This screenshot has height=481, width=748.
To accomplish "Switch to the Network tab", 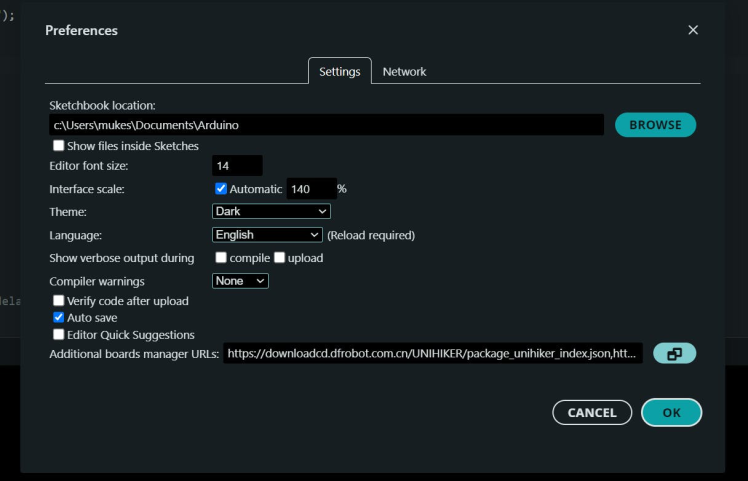I will click(x=404, y=72).
